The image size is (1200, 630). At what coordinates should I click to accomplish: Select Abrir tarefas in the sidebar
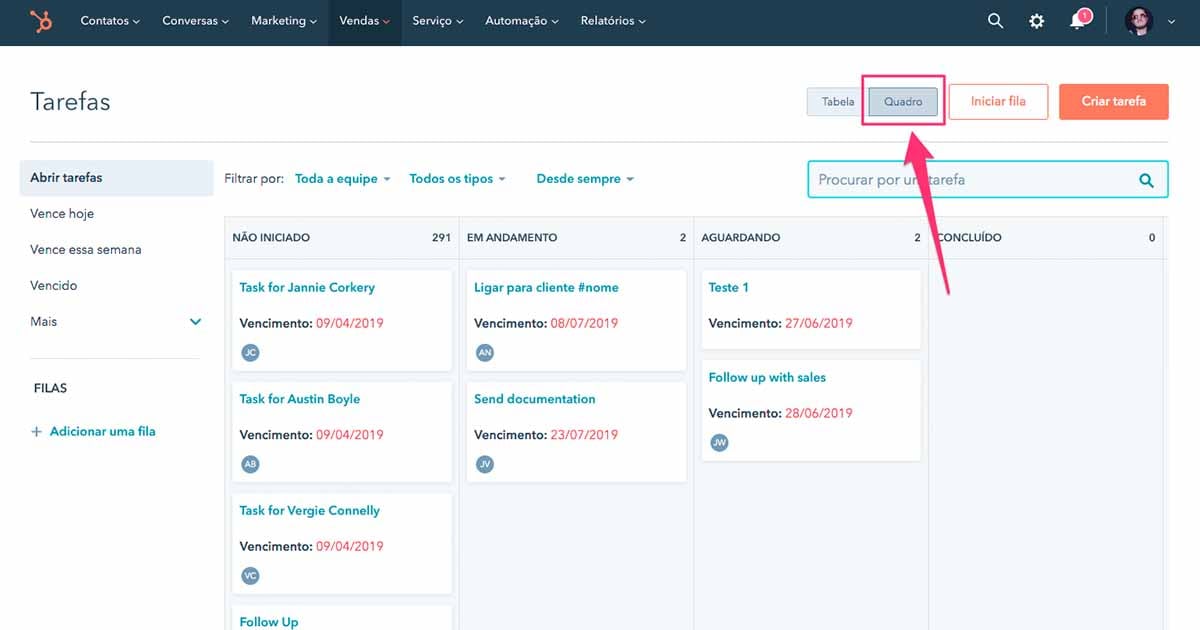coord(116,178)
